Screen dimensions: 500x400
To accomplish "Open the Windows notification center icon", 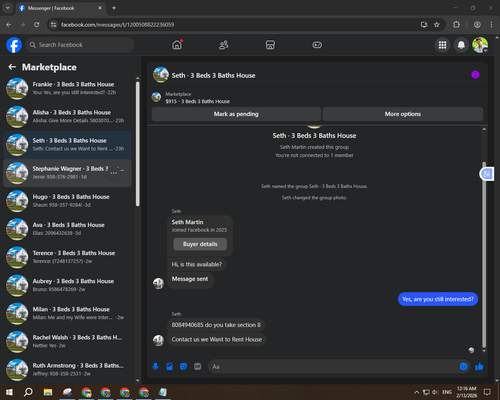I will pyautogui.click(x=487, y=392).
